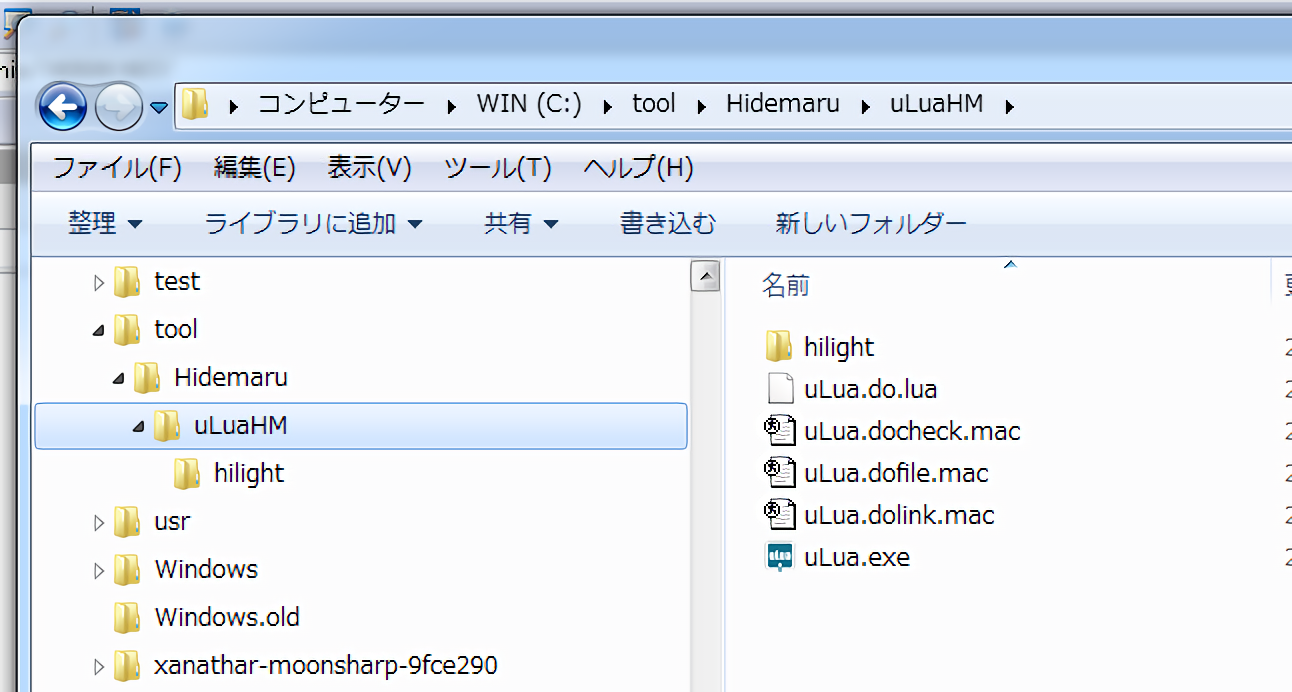Open the ファイル(F) menu

tap(116, 168)
